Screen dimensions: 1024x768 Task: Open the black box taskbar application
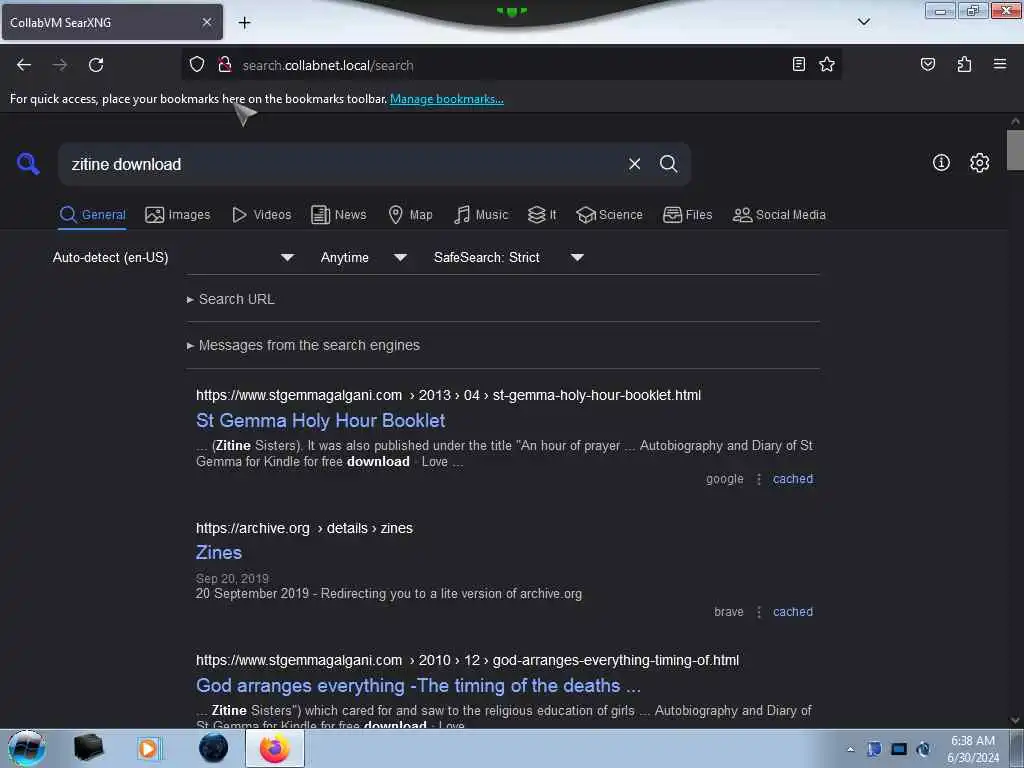88,748
